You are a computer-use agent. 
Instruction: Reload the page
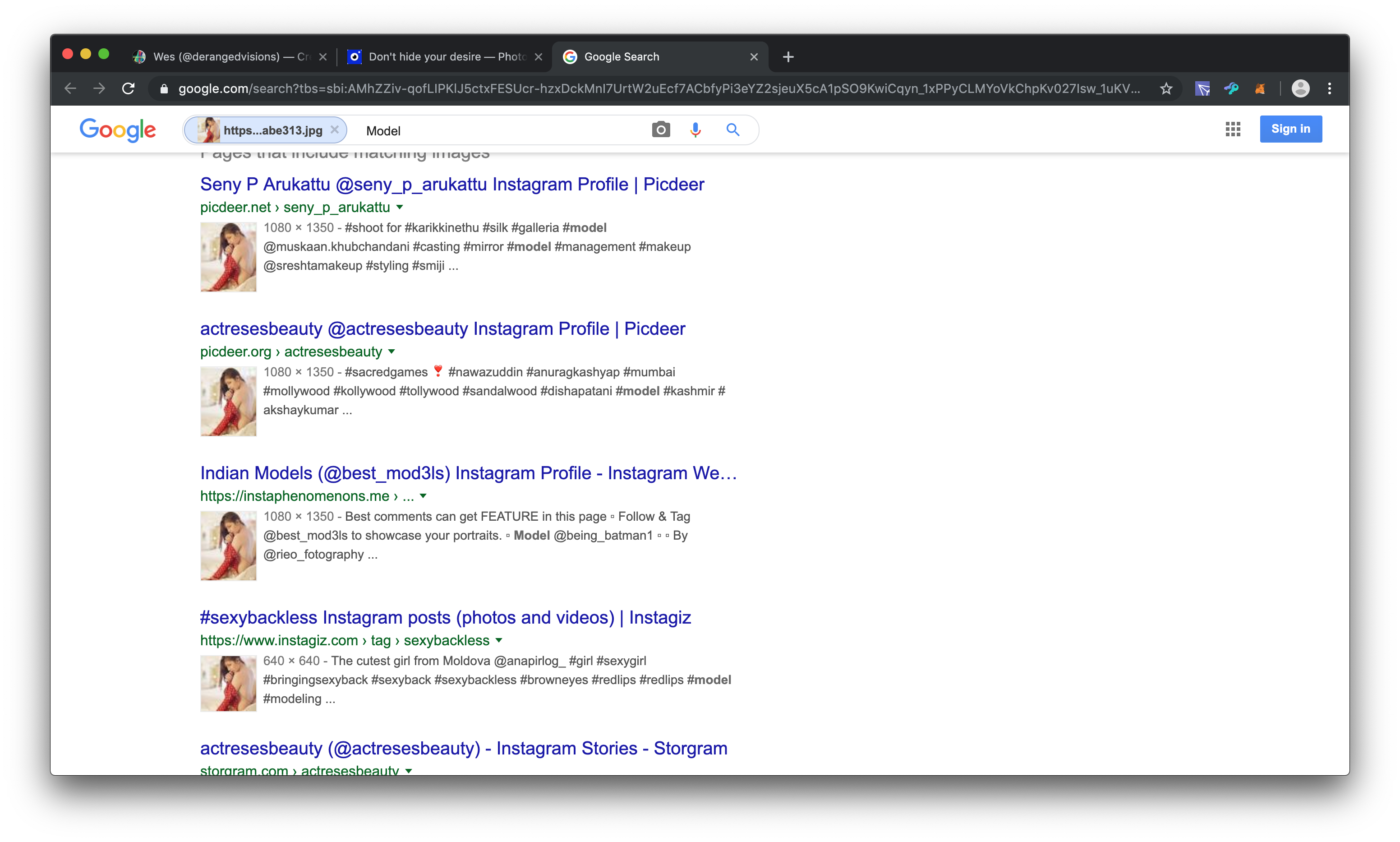(129, 88)
